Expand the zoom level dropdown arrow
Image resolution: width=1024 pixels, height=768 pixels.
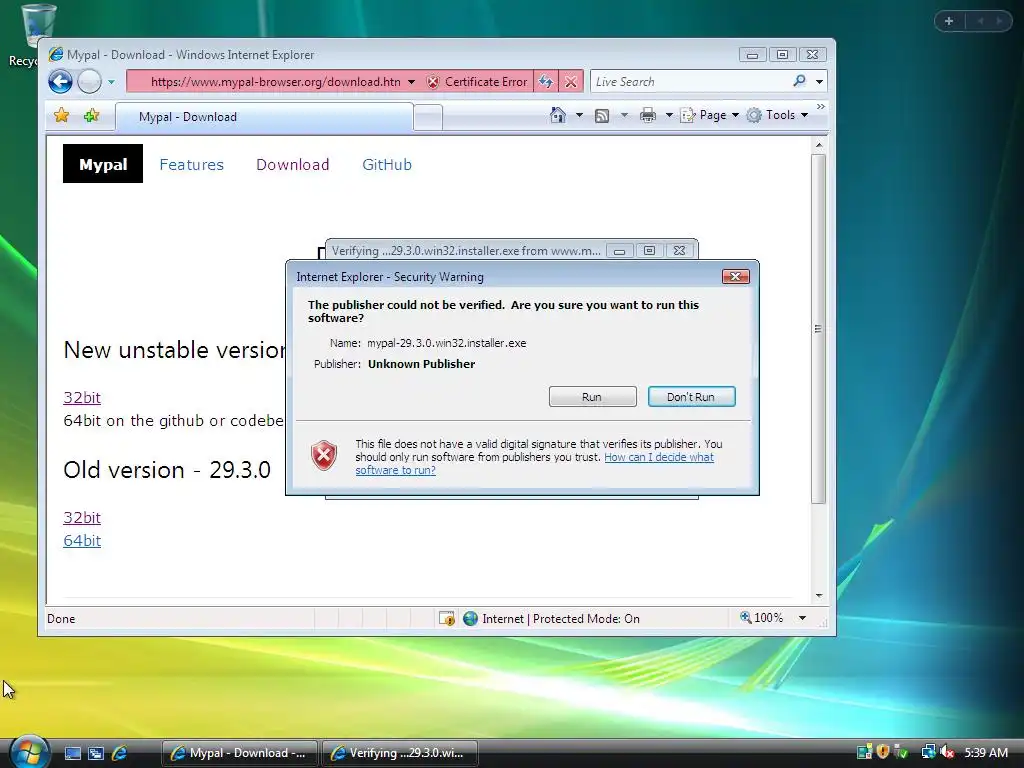point(802,618)
